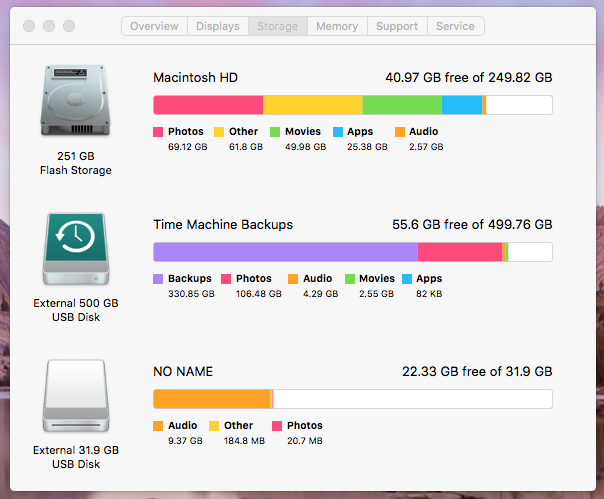
Task: Click the '61.8 GB' Other size value
Action: [246, 147]
